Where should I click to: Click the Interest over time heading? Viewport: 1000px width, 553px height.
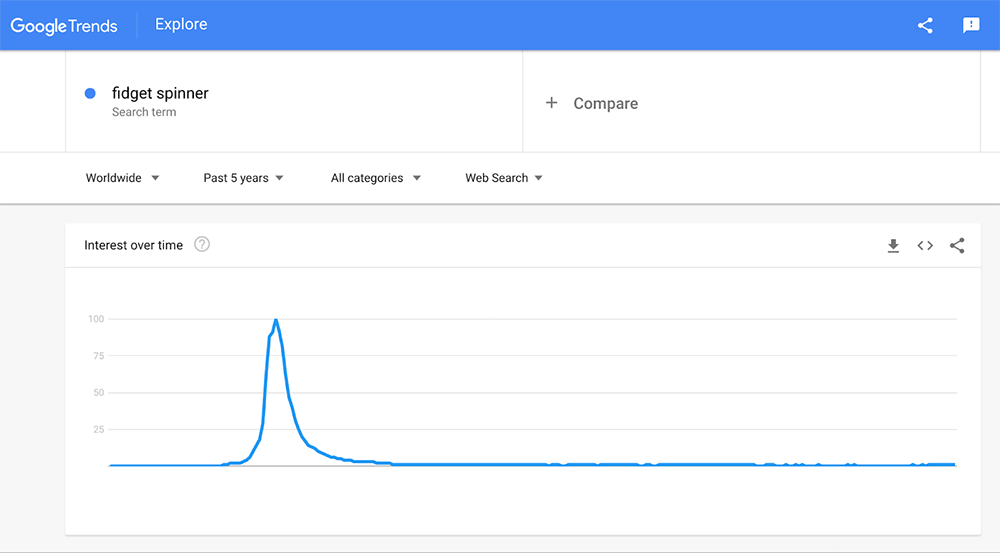(x=133, y=245)
